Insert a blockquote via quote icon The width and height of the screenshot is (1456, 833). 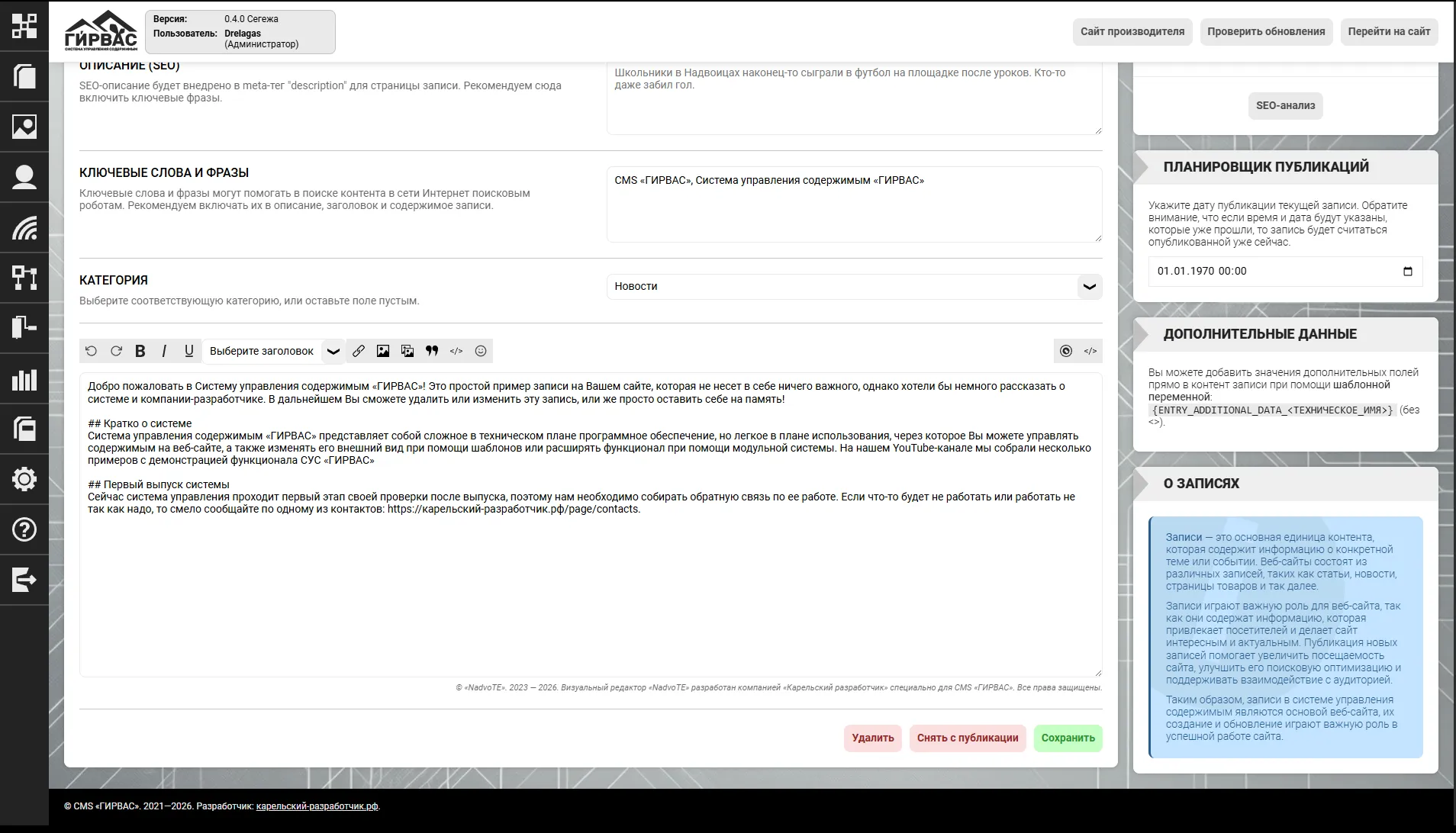(x=432, y=351)
